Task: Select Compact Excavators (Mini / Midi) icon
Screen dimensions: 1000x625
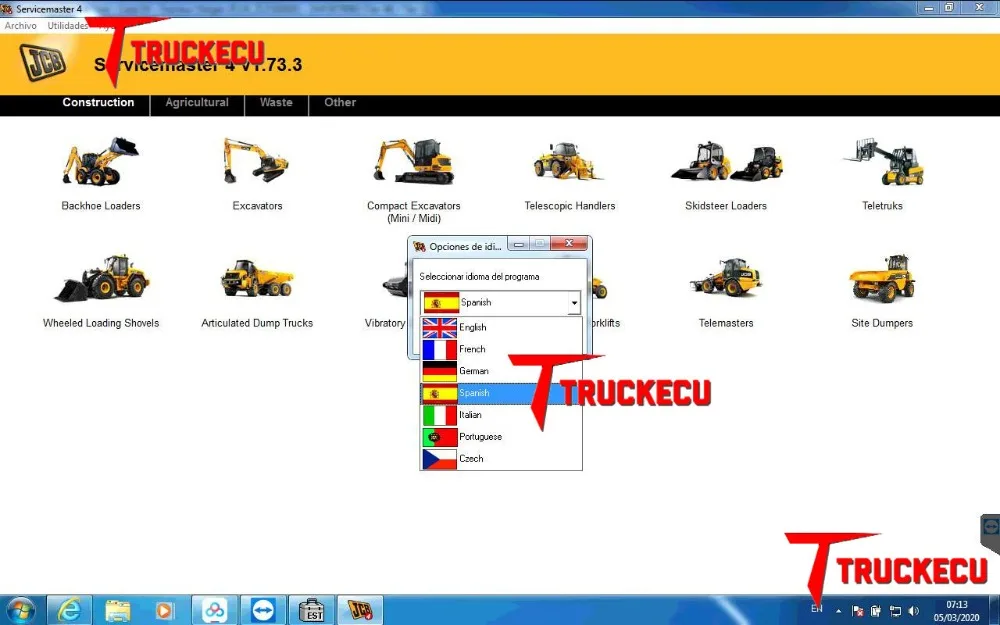Action: (x=414, y=161)
